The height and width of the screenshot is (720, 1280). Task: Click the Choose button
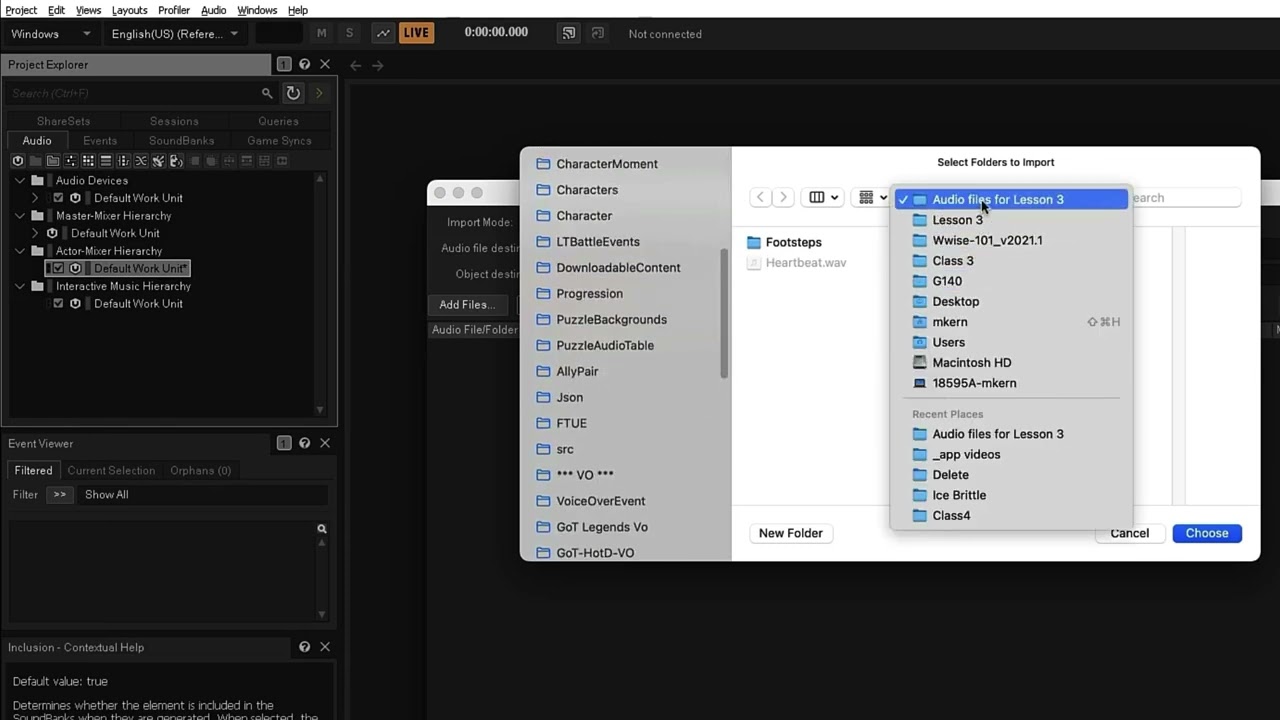click(1207, 533)
